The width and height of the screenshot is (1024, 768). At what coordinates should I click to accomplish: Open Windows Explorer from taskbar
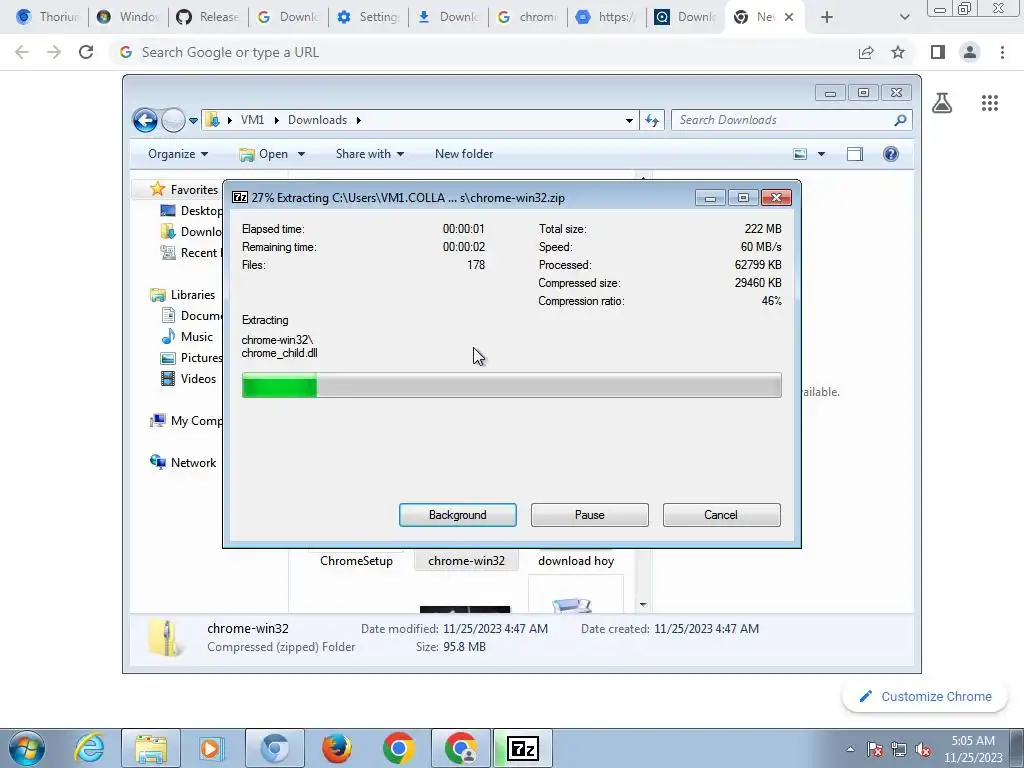click(x=151, y=748)
